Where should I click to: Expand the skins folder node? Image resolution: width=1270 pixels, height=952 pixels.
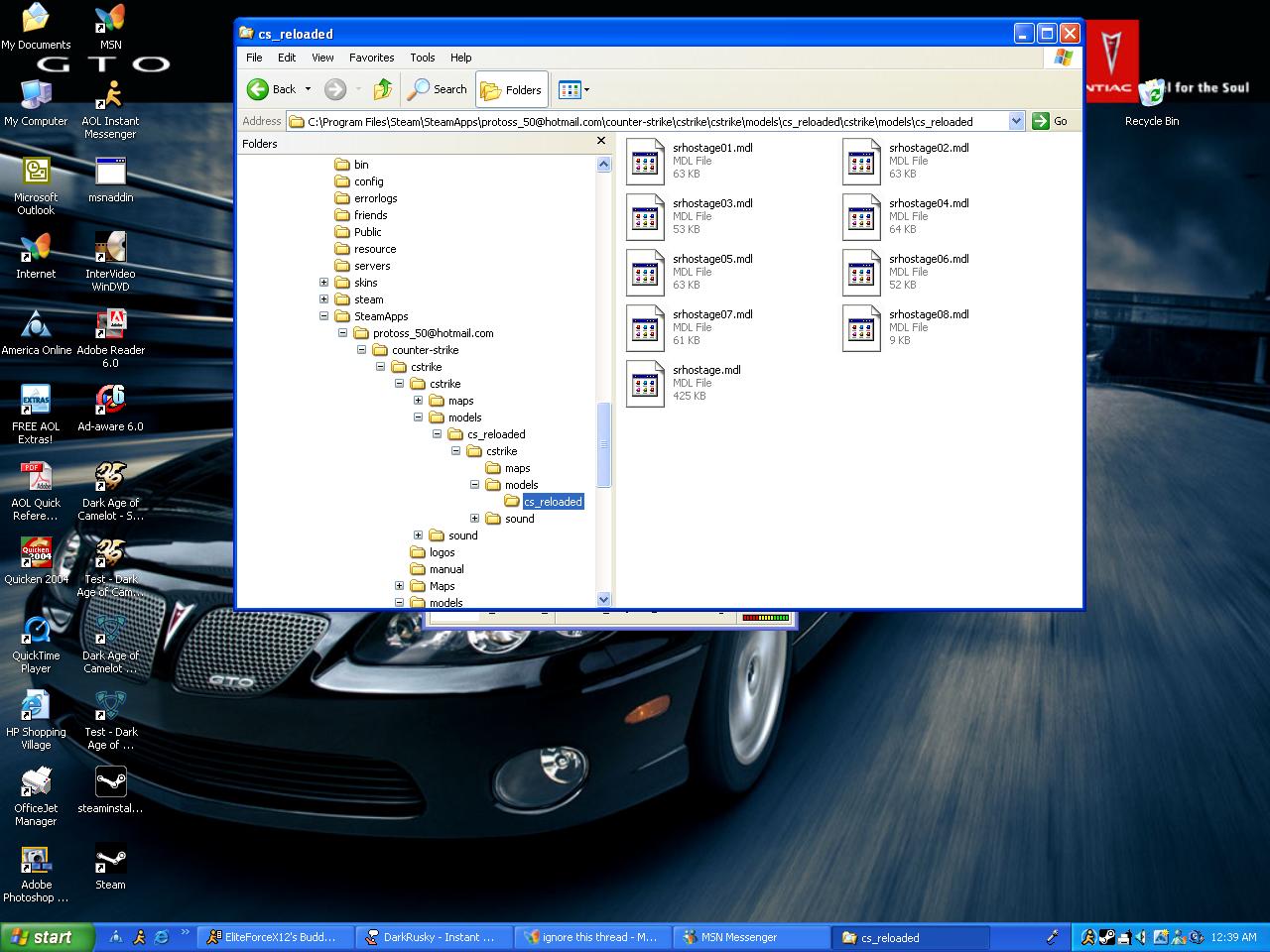323,283
